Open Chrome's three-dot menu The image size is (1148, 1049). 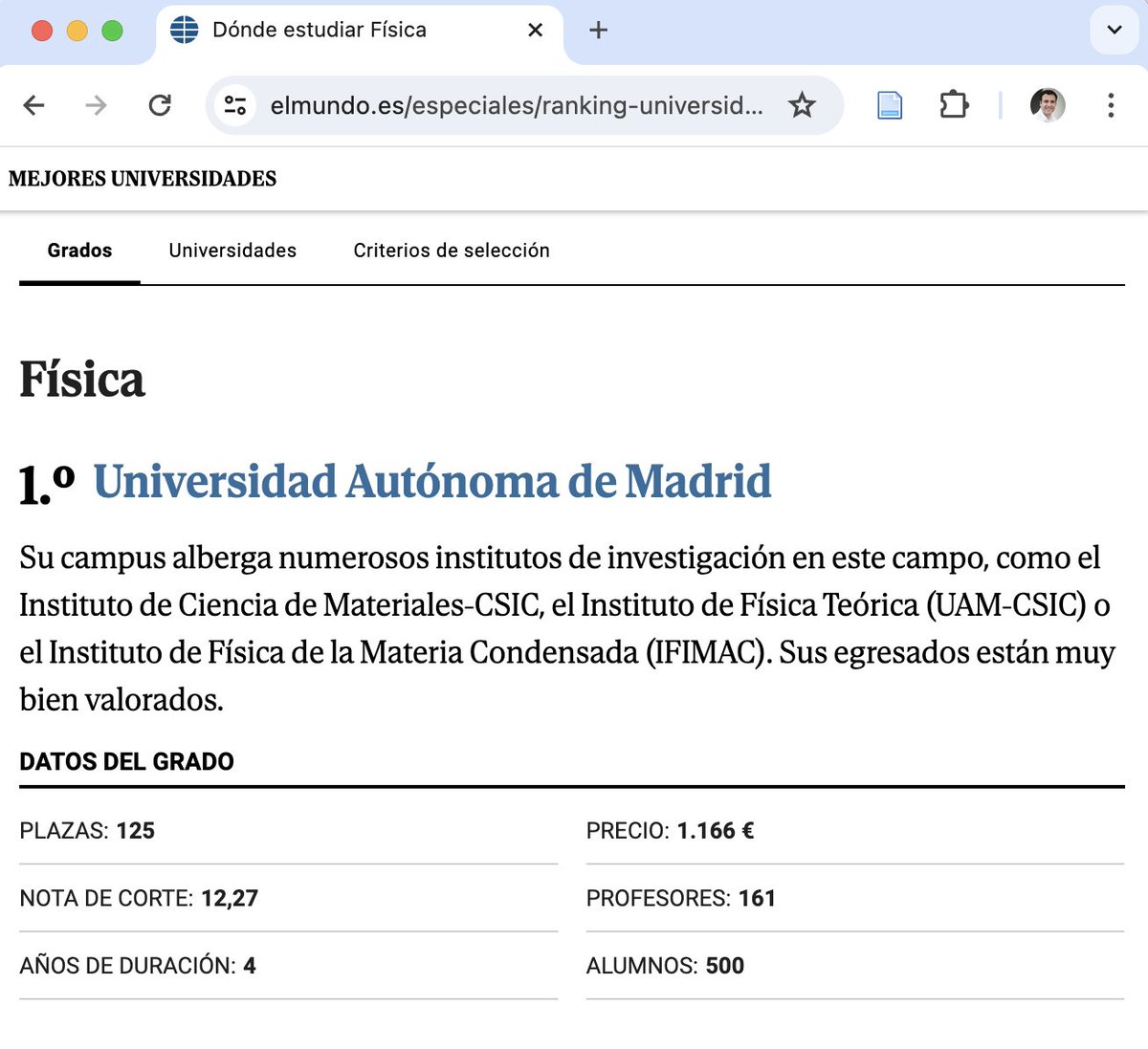[1111, 105]
